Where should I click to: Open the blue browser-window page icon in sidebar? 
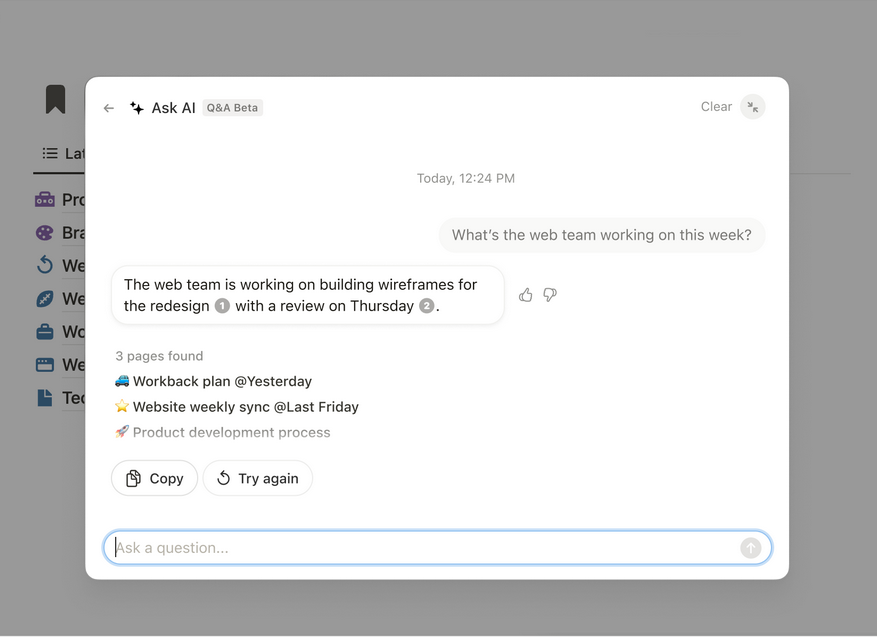pyautogui.click(x=45, y=365)
